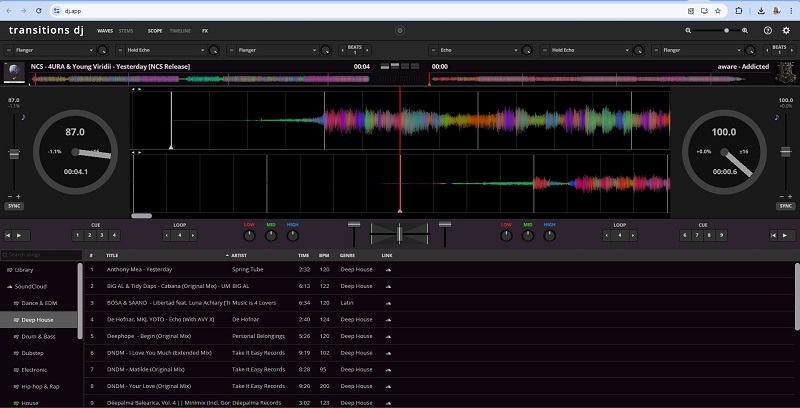The width and height of the screenshot is (800, 408).
Task: Click plus pitch nudge on left deck
Action: (x=19, y=197)
